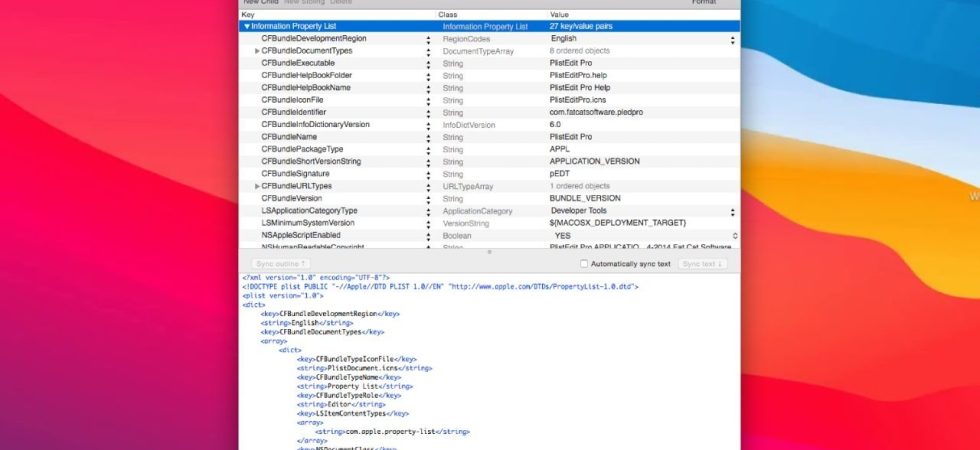Toggle the NSAppleScriptEnabled YES value stepper
Viewport: 980px width, 450px height.
(734, 236)
